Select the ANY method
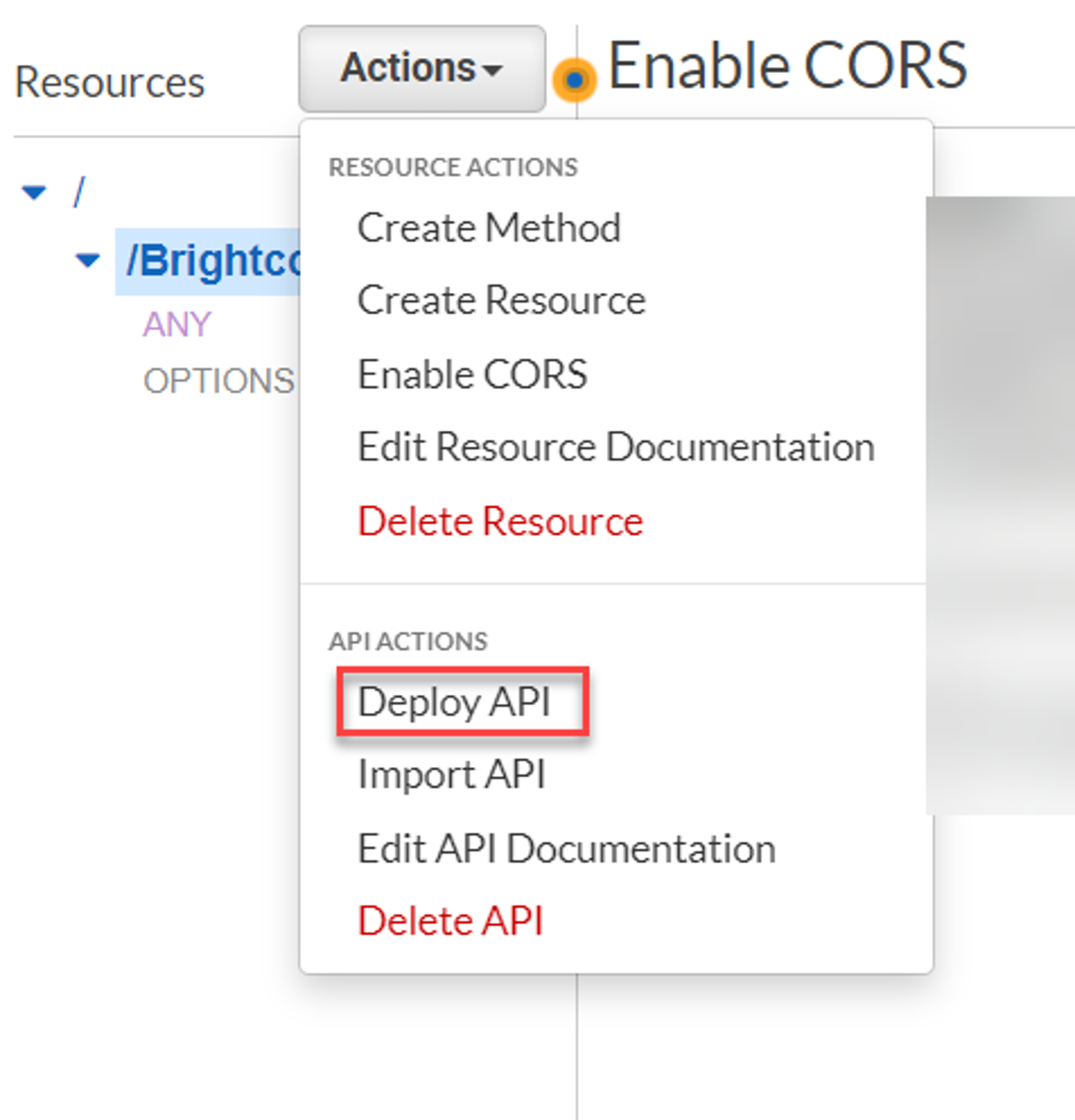Viewport: 1075px width, 1120px height. pyautogui.click(x=177, y=324)
